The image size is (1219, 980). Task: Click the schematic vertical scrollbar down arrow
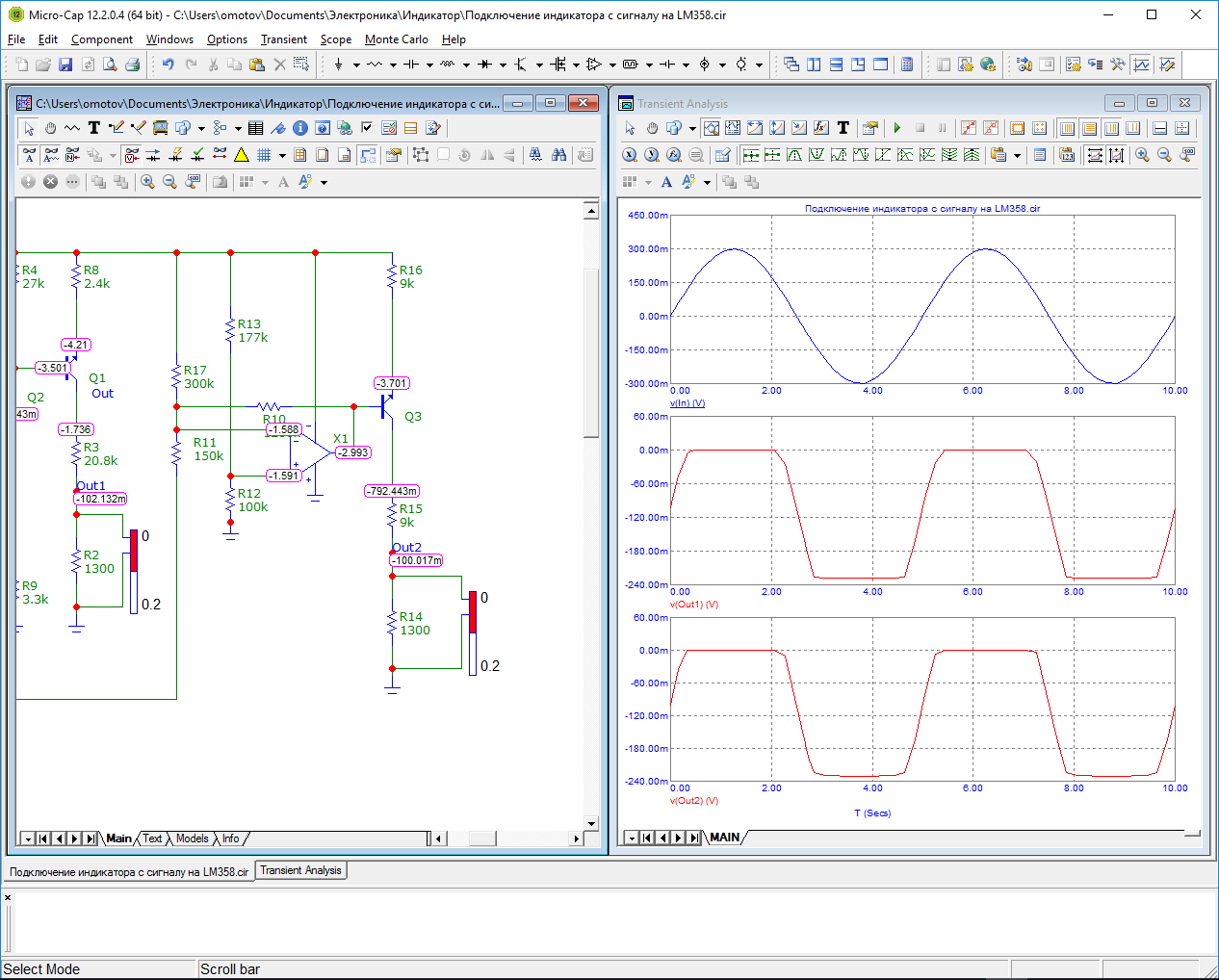(591, 823)
